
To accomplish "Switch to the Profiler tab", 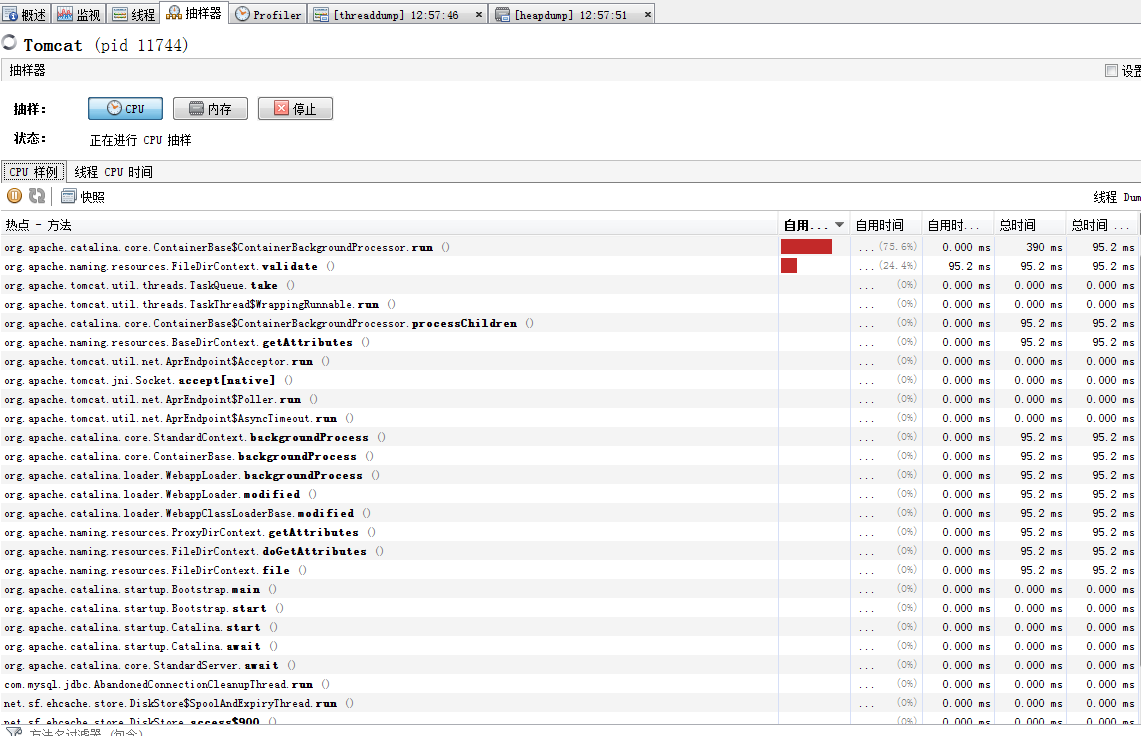I will (x=269, y=14).
